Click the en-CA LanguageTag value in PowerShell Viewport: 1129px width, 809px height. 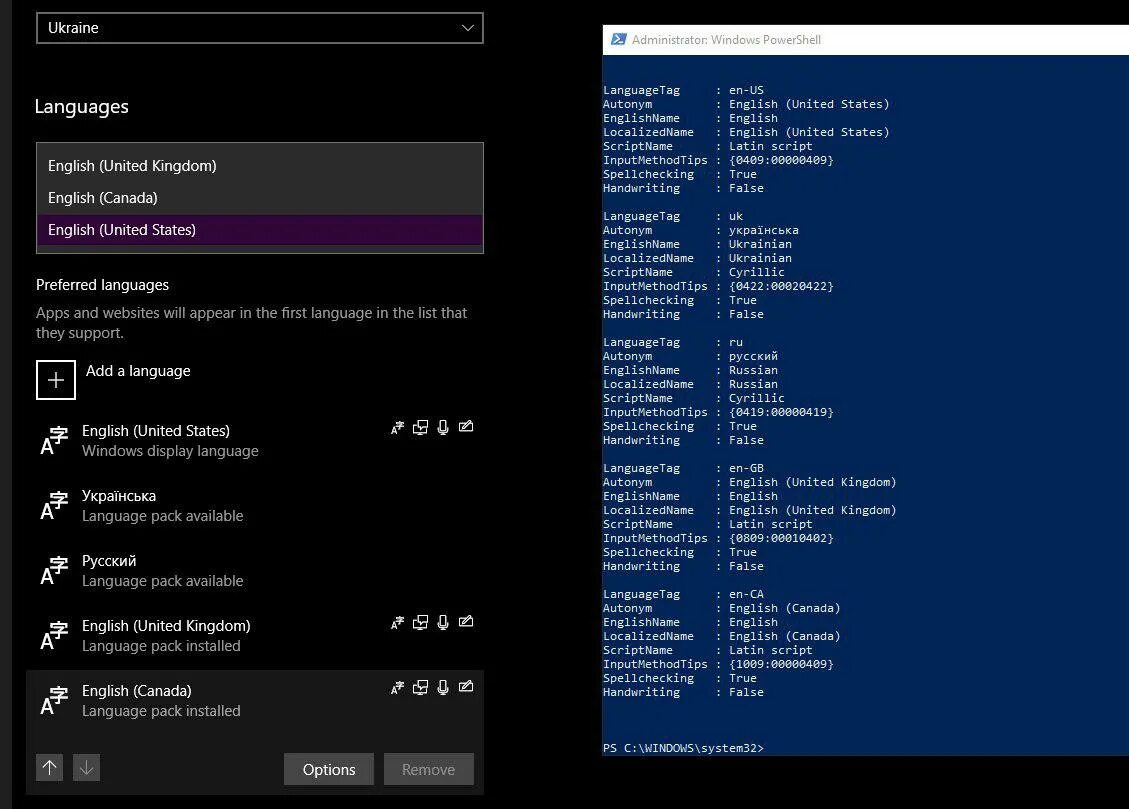point(746,594)
